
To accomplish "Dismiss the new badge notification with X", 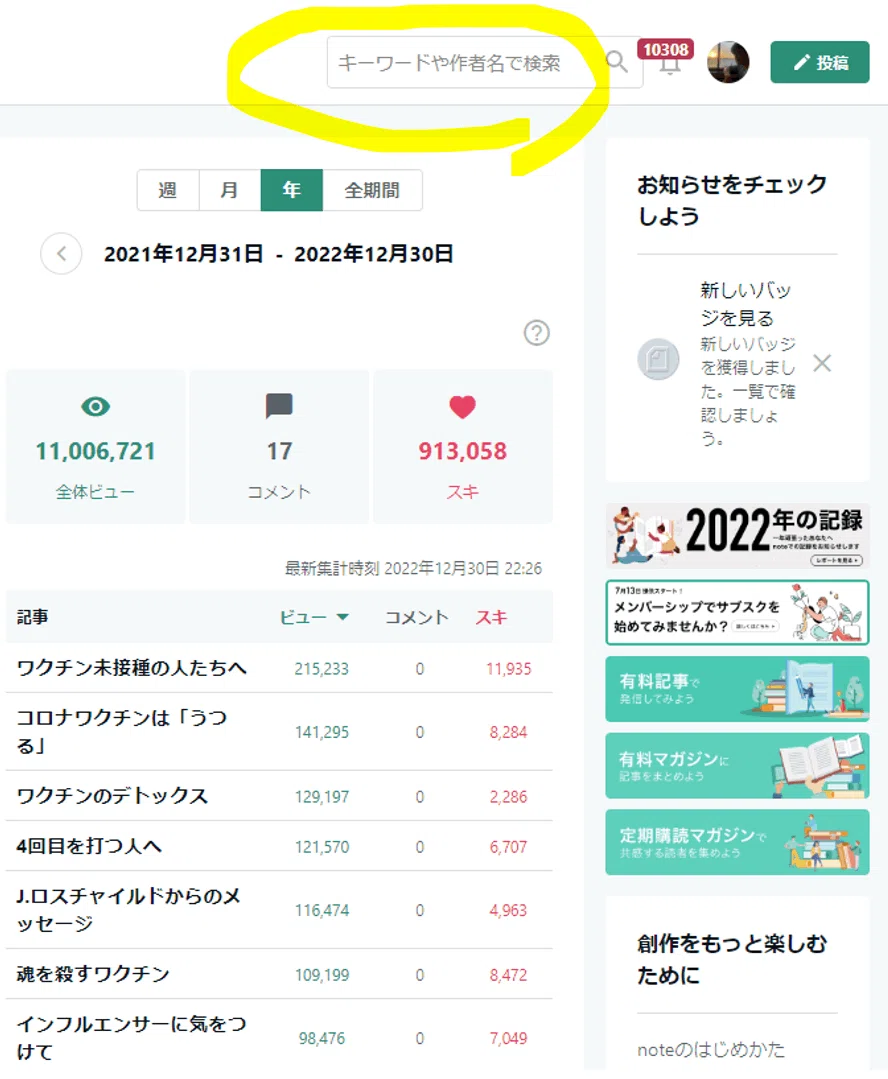I will [x=822, y=363].
